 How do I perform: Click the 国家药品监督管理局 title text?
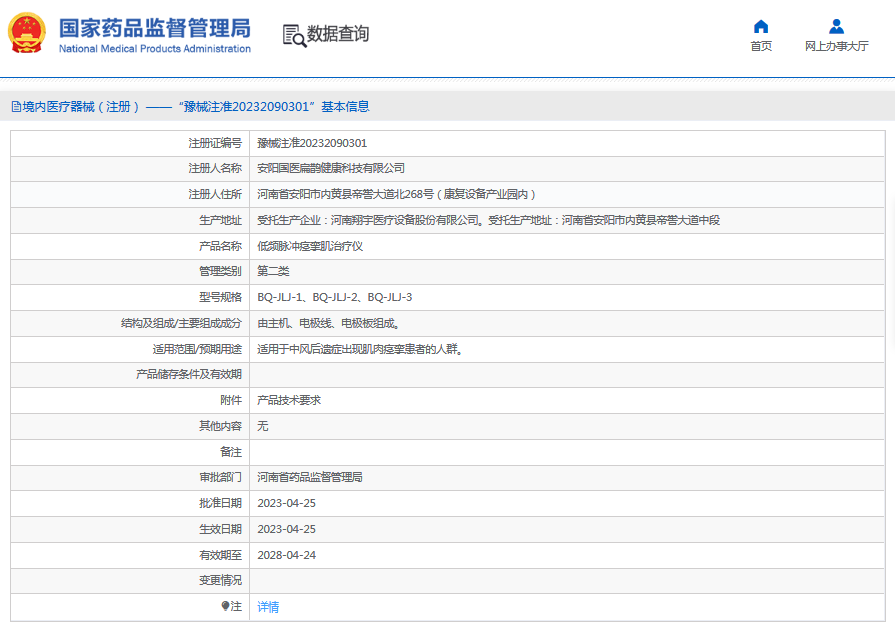point(155,28)
